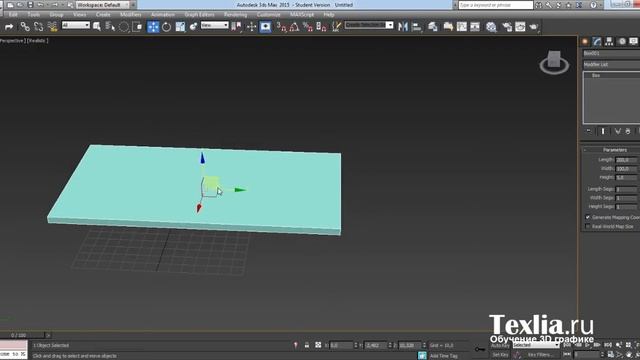Screen dimensions: 640x360
Task: Toggle the Selection Lock padlock
Action: click(x=307, y=345)
